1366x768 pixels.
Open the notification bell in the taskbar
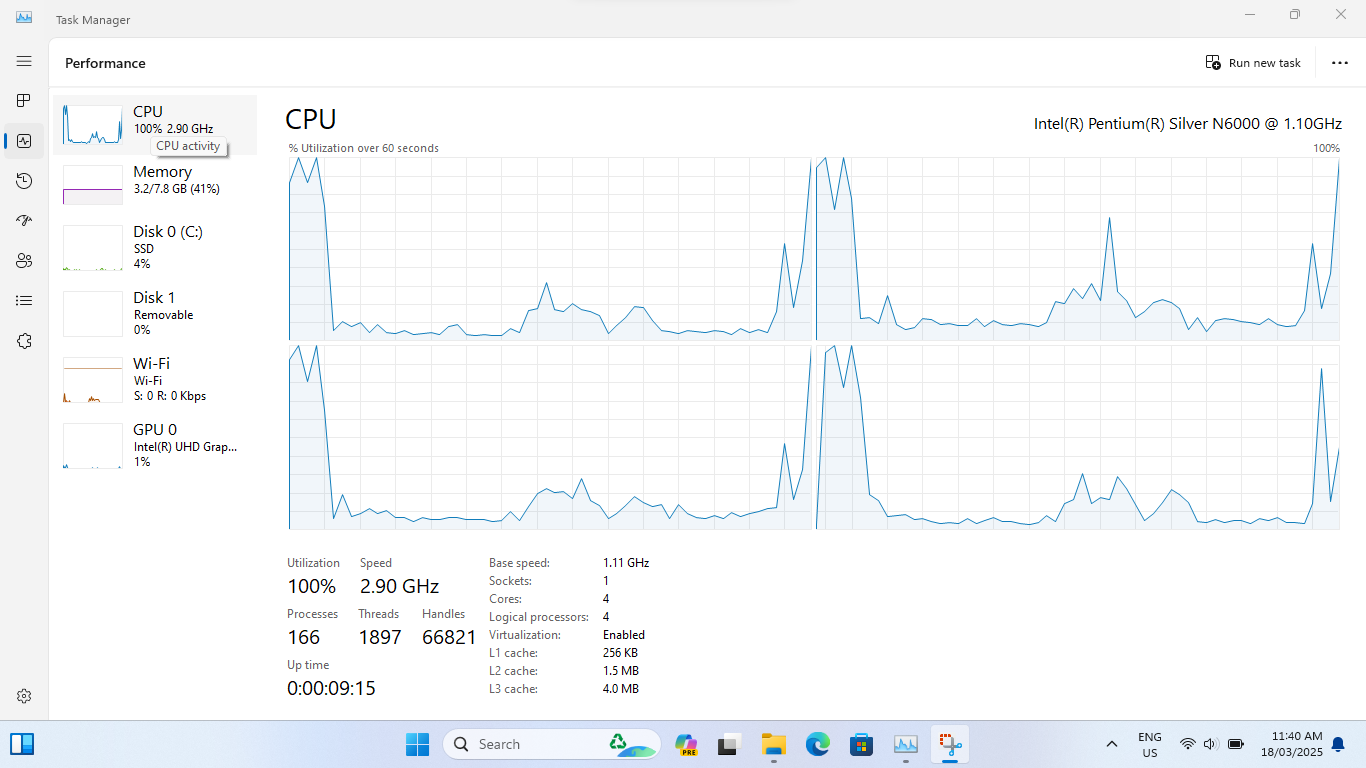(1338, 744)
